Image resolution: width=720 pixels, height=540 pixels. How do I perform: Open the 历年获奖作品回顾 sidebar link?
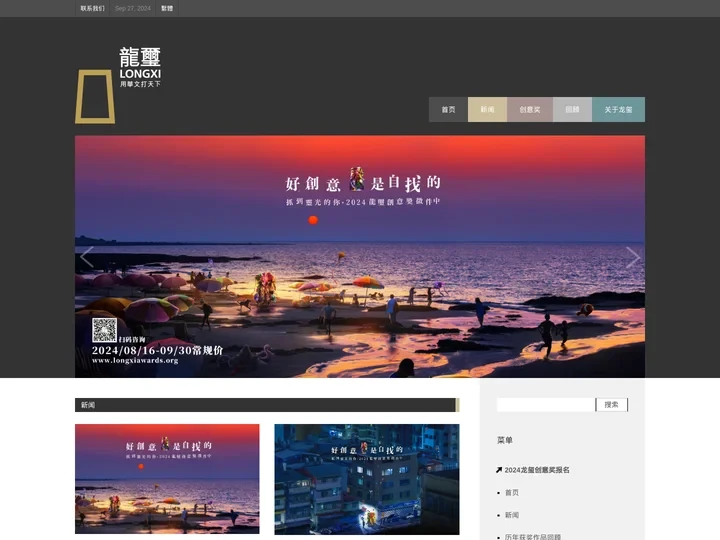pos(533,537)
